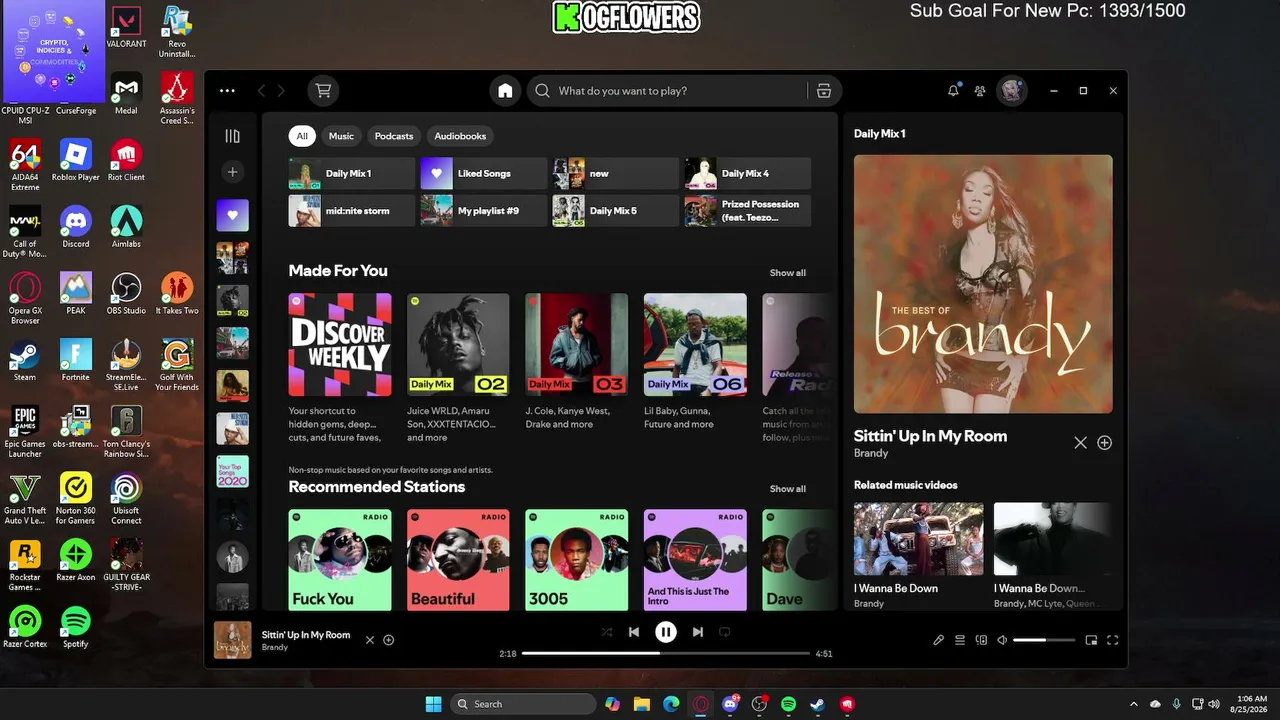This screenshot has width=1280, height=720.
Task: Open Liked Songs heart in sidebar
Action: point(233,215)
